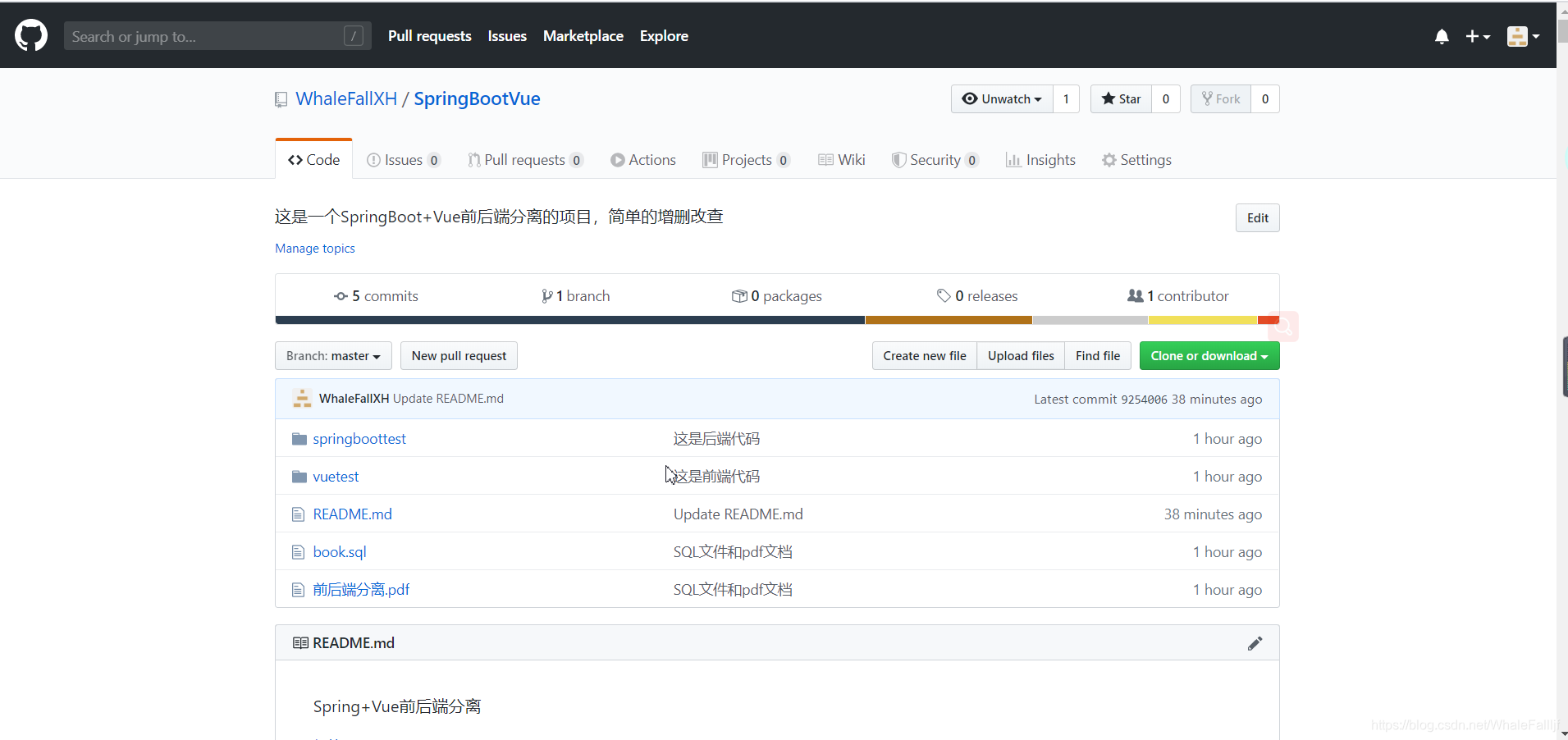Open the Update README.md commit in the README.md row

pos(738,514)
